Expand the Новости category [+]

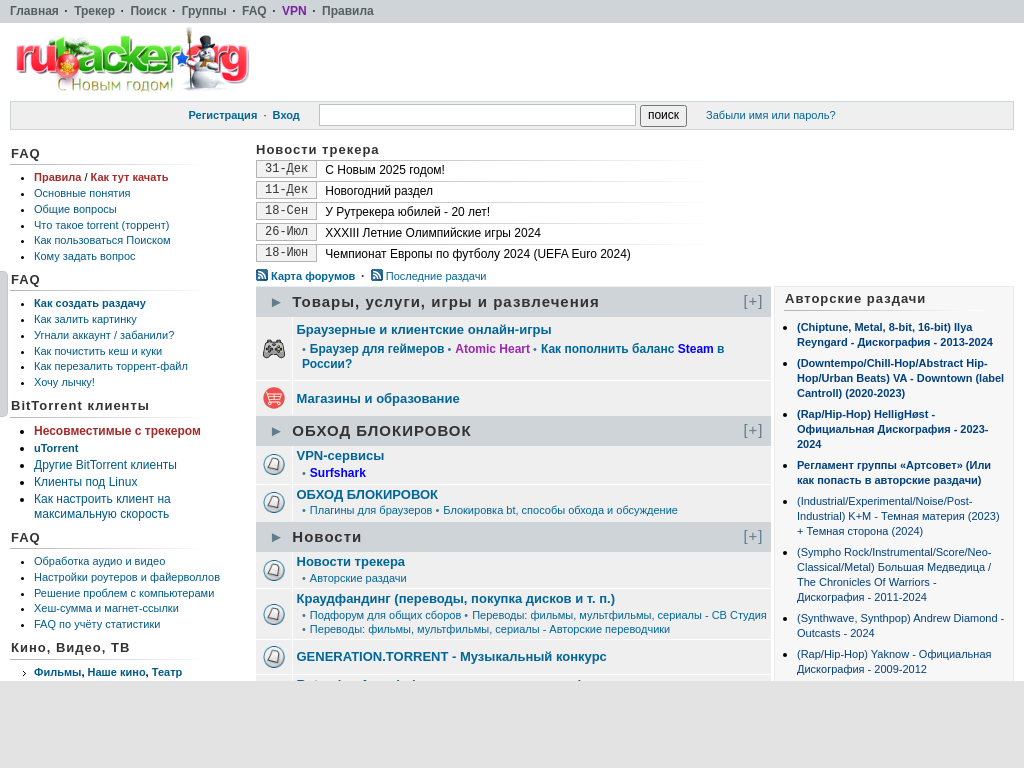tap(752, 537)
